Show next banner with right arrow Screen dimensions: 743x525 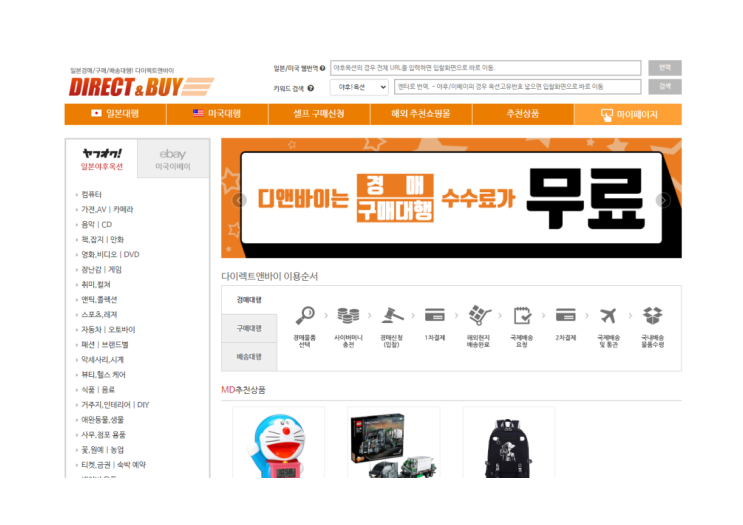pos(663,200)
